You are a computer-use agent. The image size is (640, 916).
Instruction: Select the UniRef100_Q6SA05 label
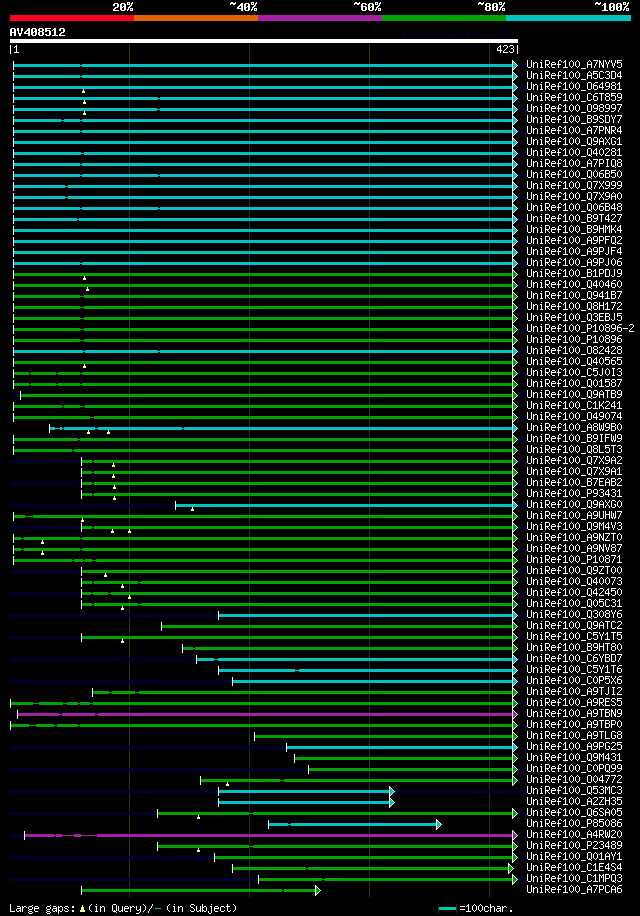click(574, 813)
